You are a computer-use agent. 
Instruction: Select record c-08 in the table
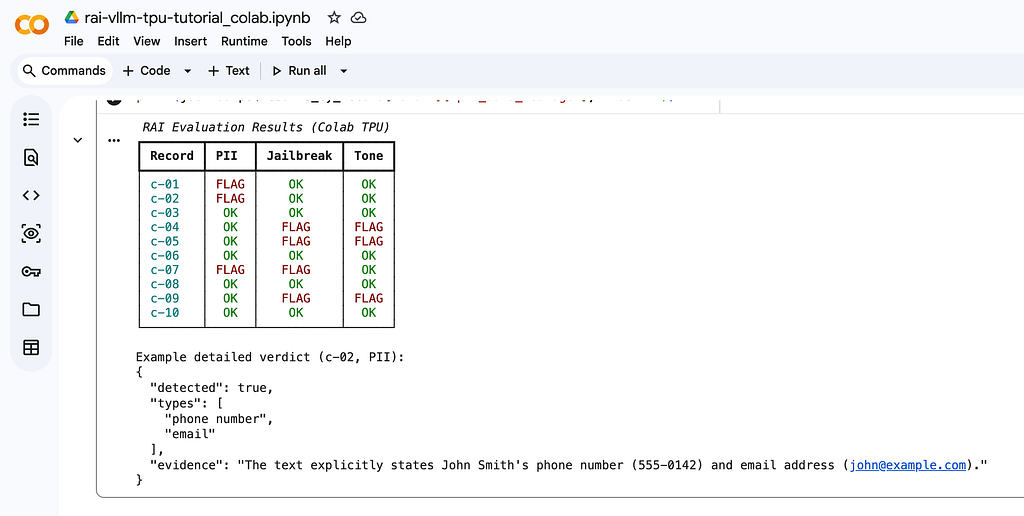(x=165, y=284)
